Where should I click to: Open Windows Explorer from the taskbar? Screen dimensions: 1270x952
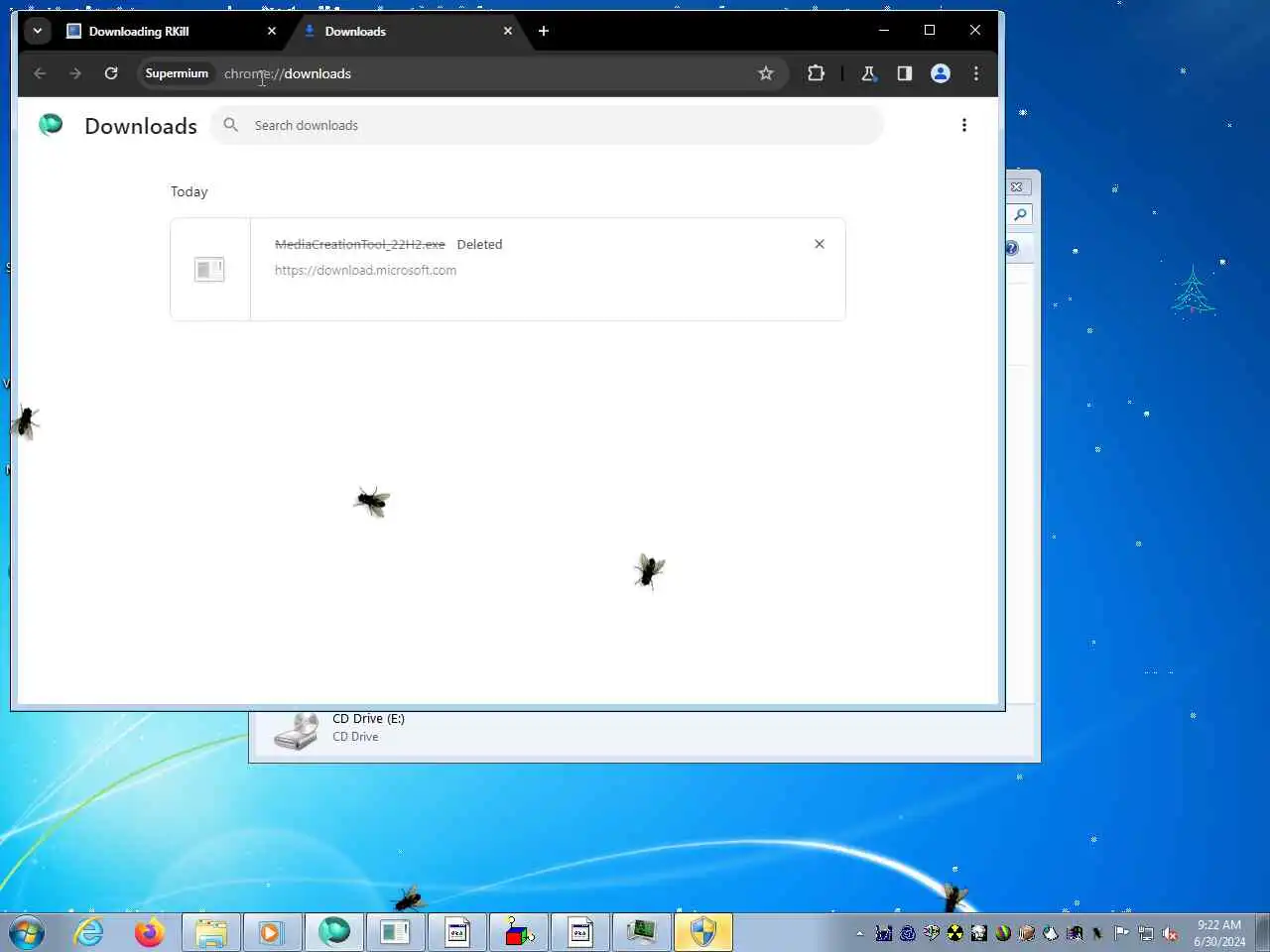click(211, 932)
